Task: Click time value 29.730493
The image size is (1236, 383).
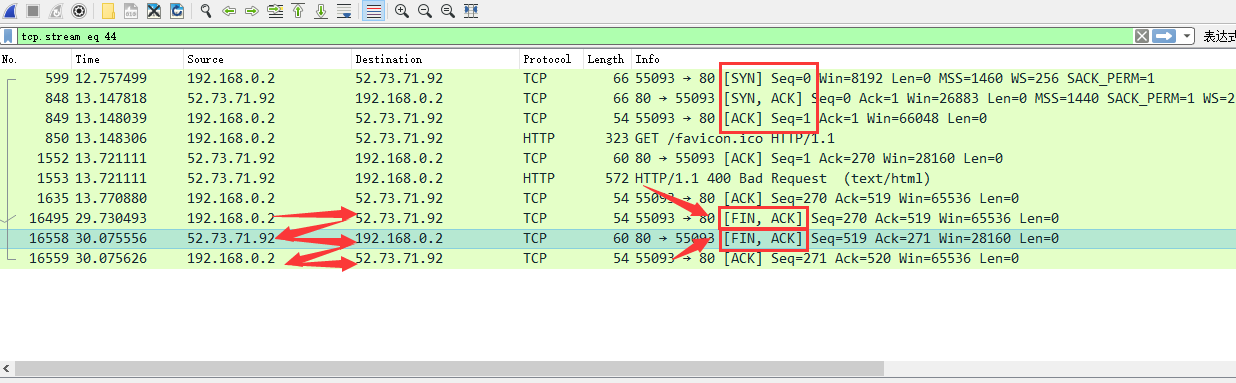Action: tap(111, 218)
